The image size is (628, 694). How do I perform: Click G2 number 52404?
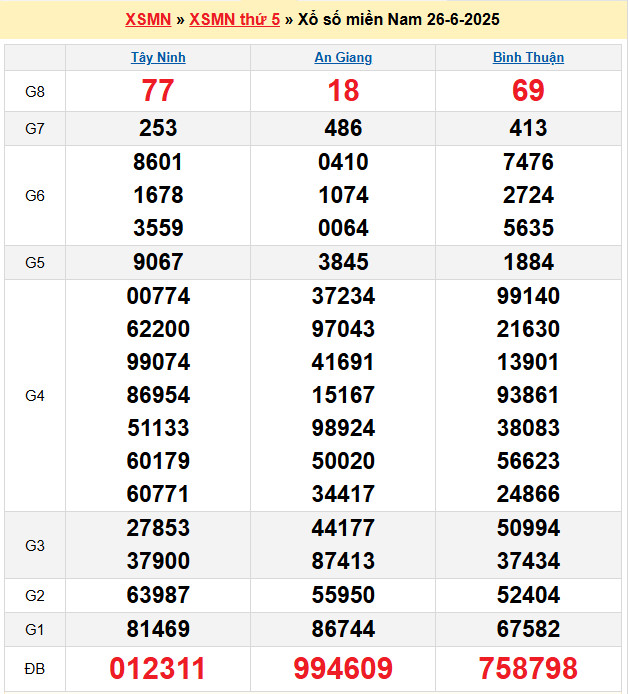point(528,595)
